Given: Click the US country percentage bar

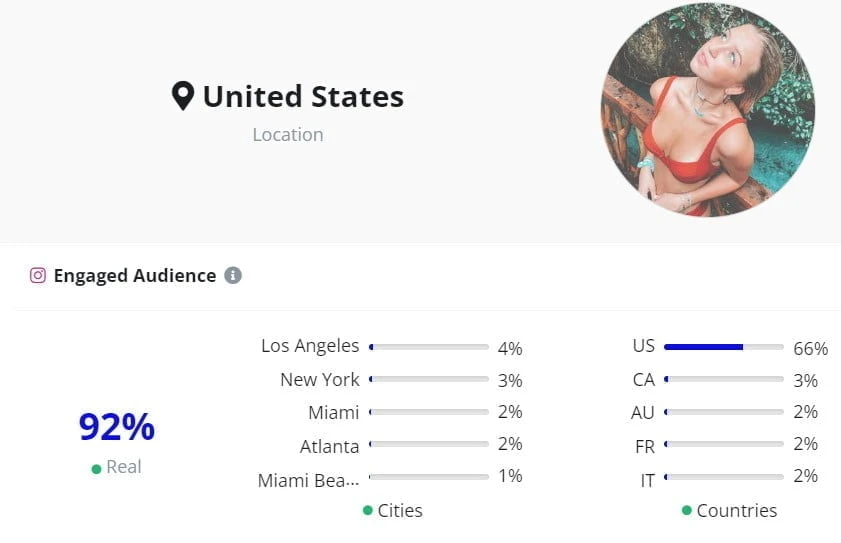Looking at the screenshot, I should click(x=723, y=347).
